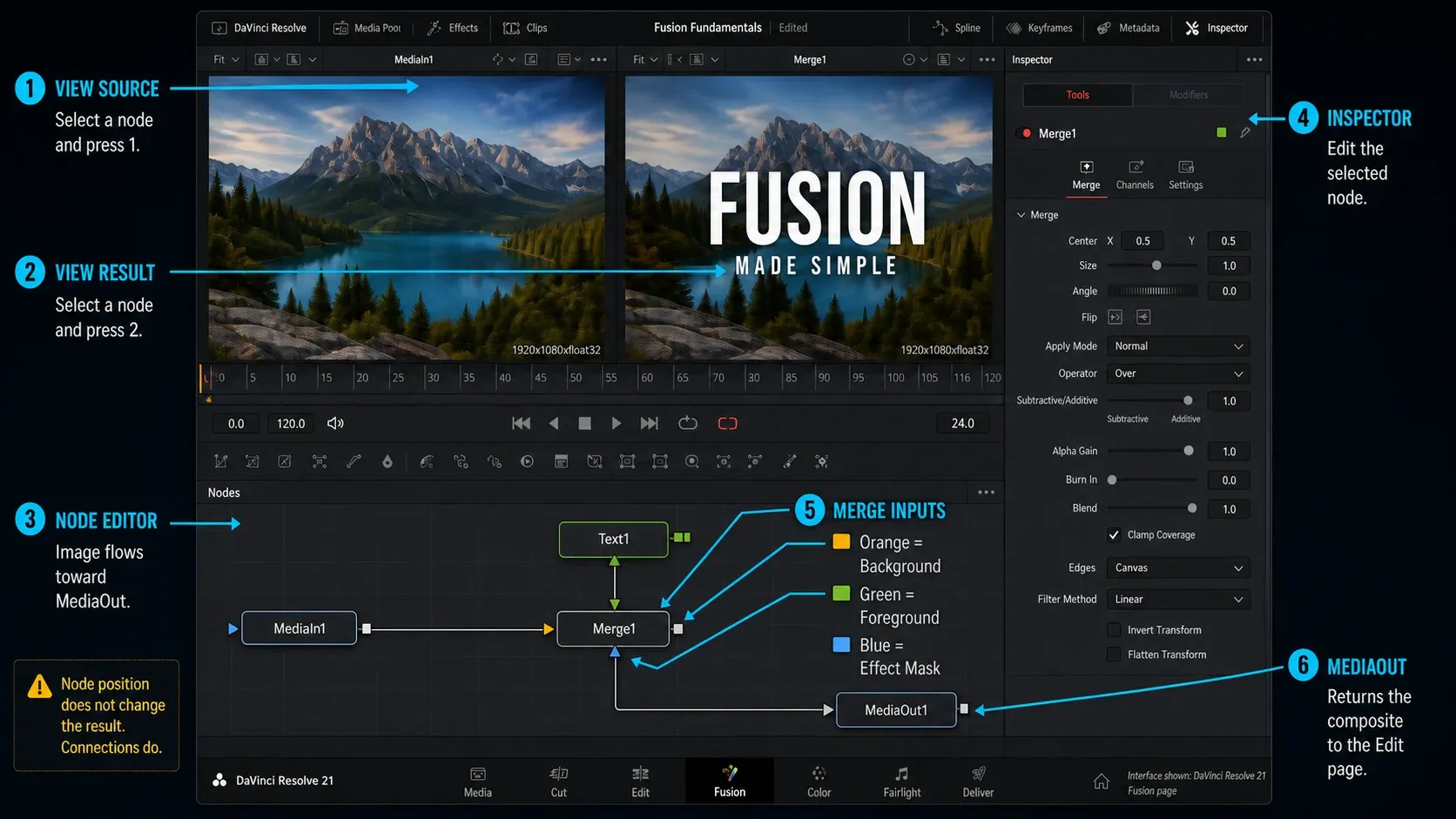Go to the Cut page
Viewport: 1456px width, 819px height.
[559, 782]
